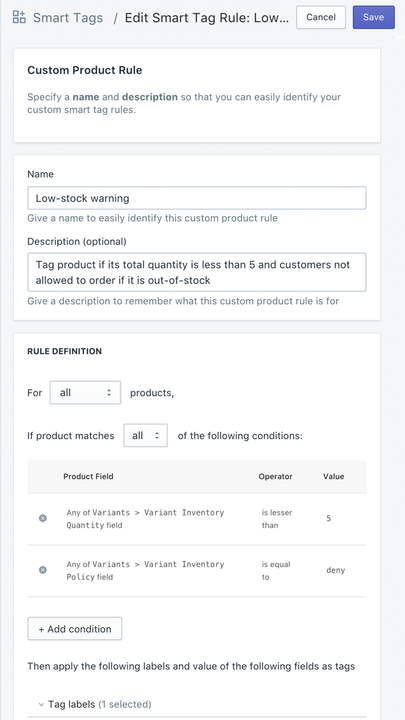
Task: Remove the Variant Inventory Policy condition
Action: tap(43, 570)
